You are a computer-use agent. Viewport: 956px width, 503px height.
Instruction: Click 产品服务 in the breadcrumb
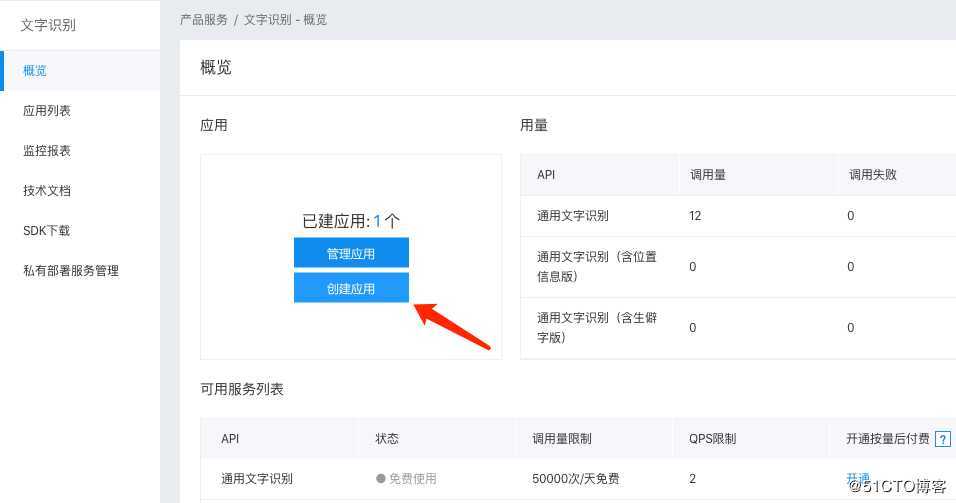204,20
